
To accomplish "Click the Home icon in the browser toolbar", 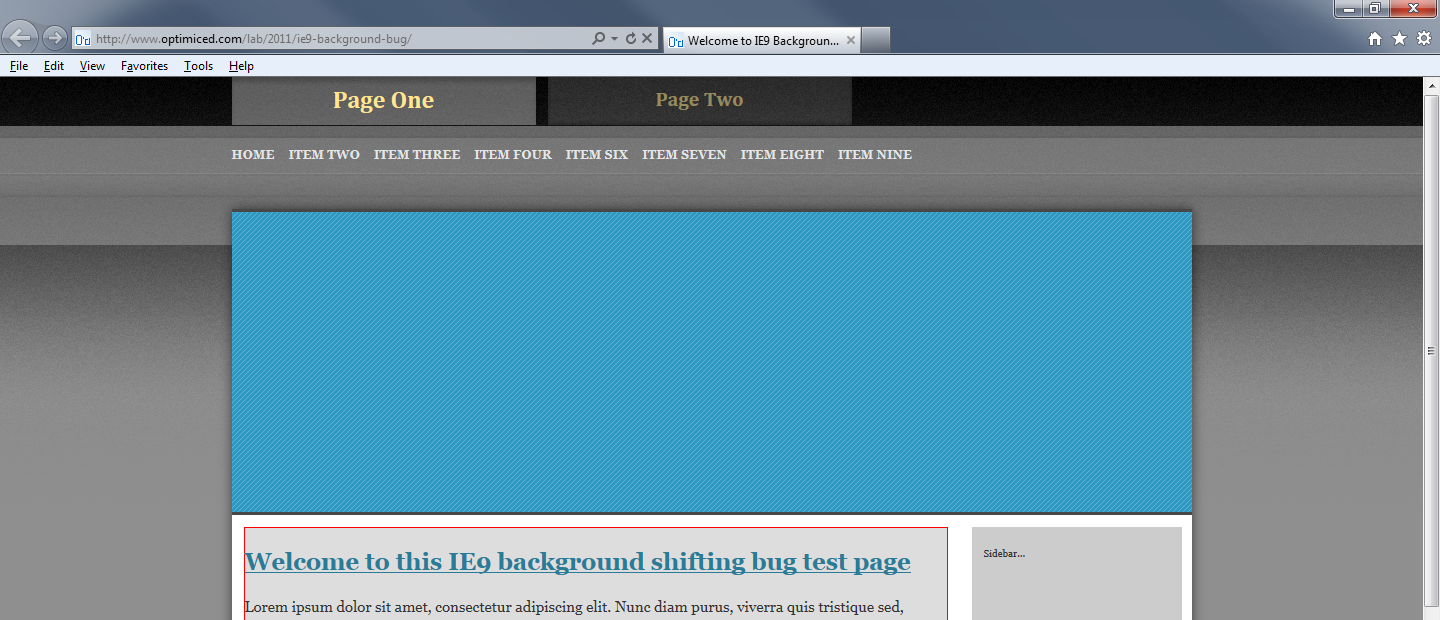I will [1375, 38].
